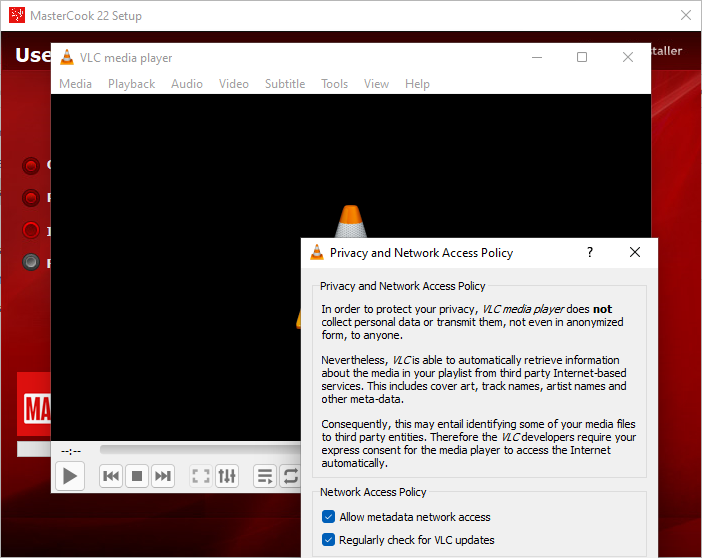Click the help question mark in Privacy dialog
This screenshot has height=558, width=702.
(590, 252)
